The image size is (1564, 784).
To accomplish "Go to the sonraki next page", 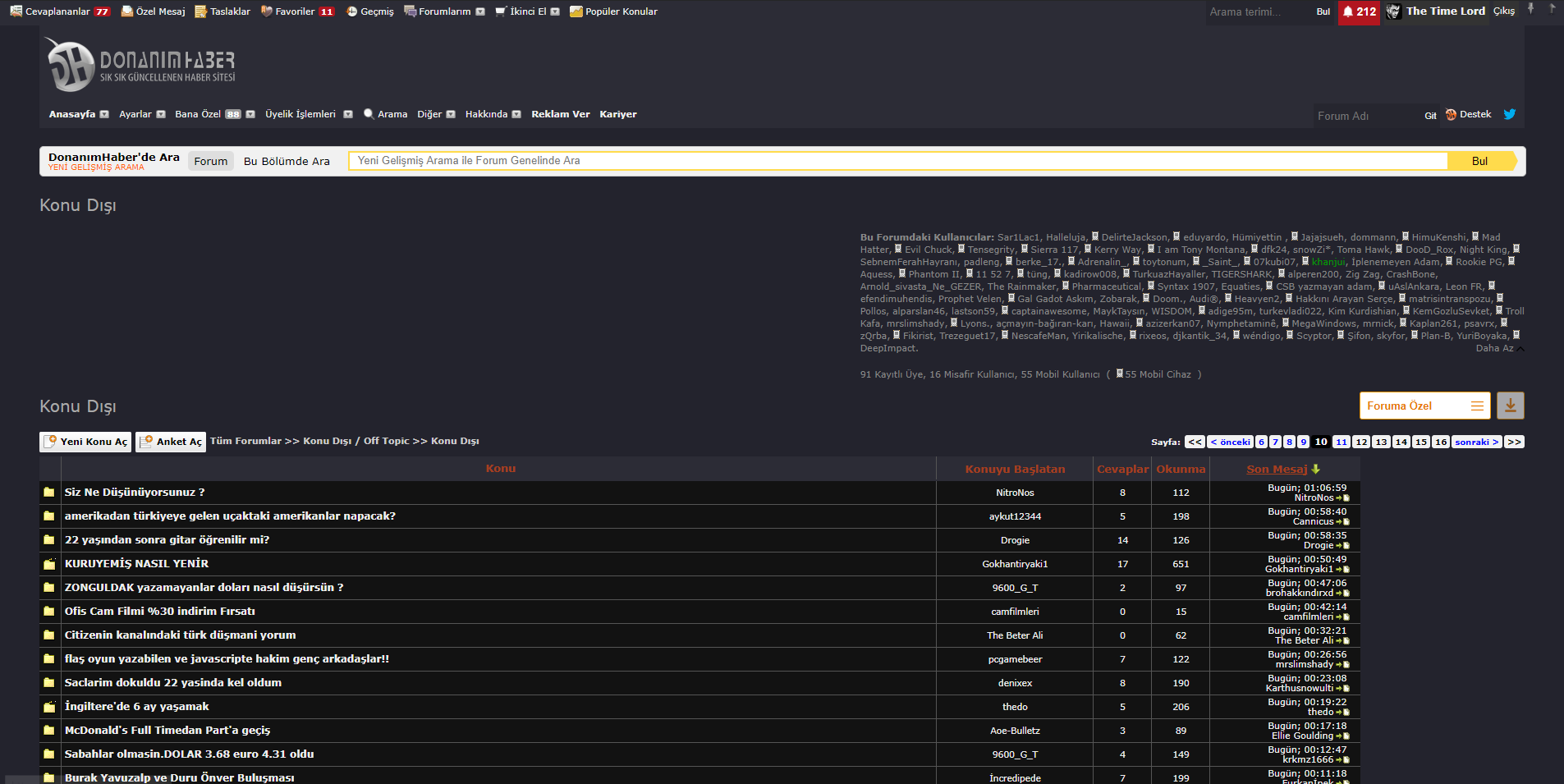I will (1477, 442).
